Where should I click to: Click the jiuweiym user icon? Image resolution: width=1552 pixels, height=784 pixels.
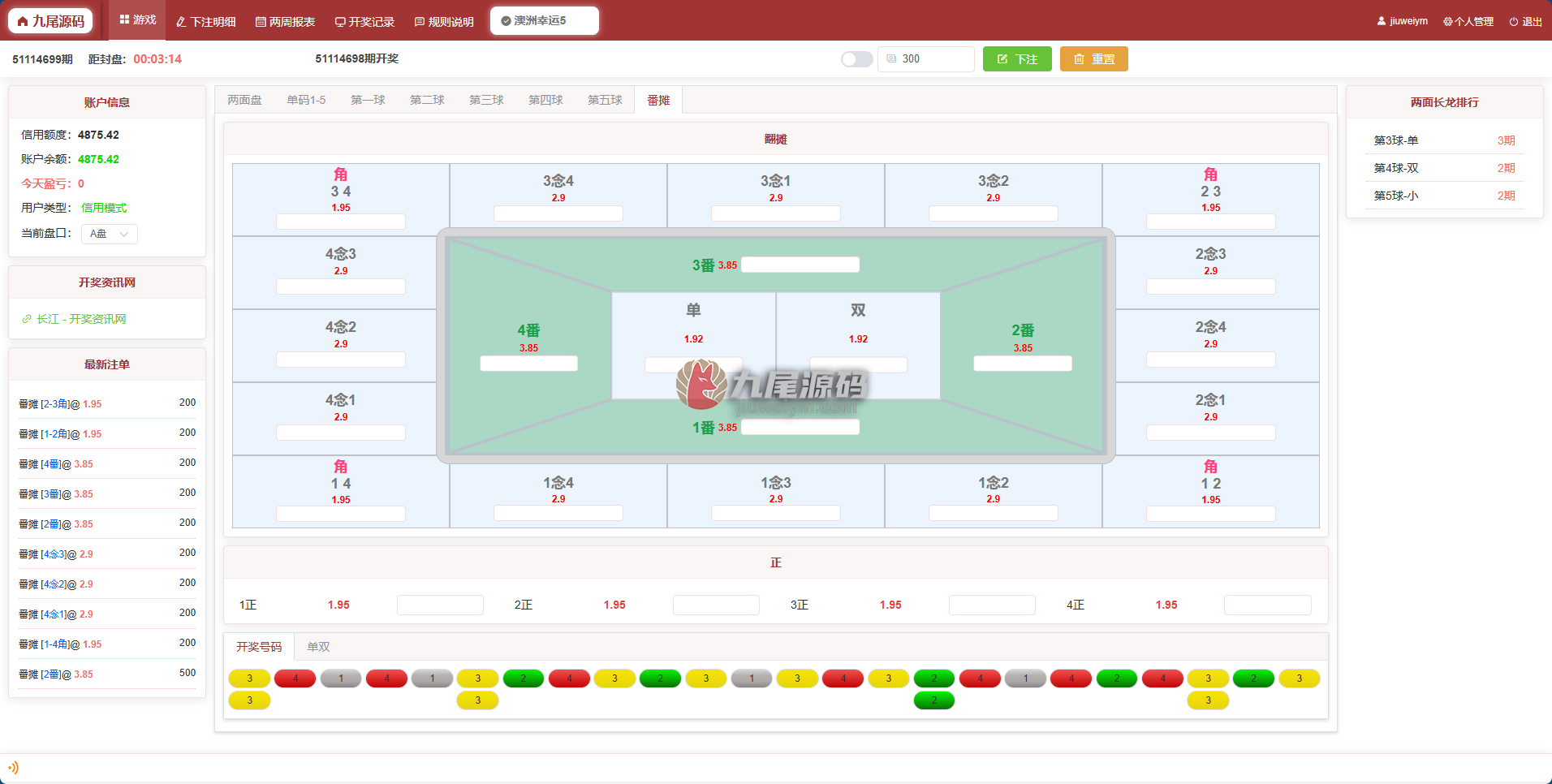point(1382,21)
